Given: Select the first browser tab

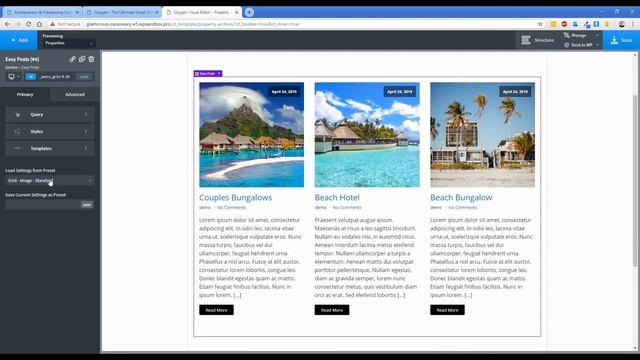Looking at the screenshot, I should pyautogui.click(x=42, y=12).
